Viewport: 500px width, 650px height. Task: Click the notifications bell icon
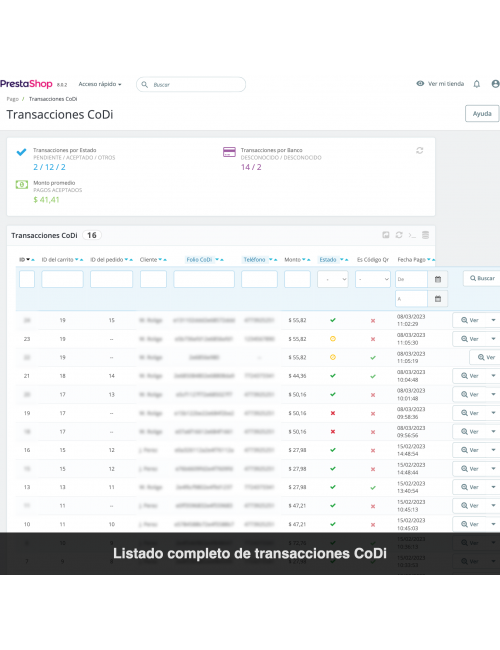coord(477,84)
